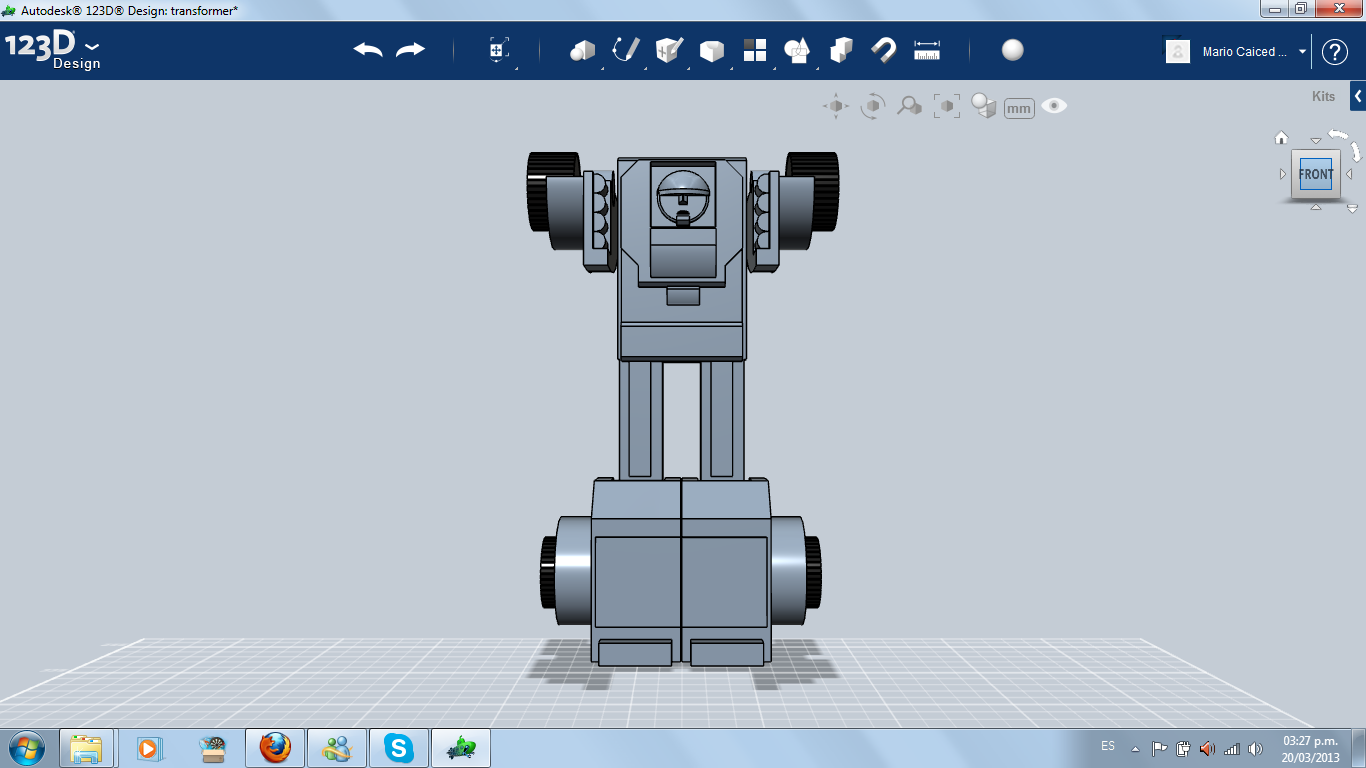1366x768 pixels.
Task: Click the 123D Design taskbar button
Action: coord(461,748)
